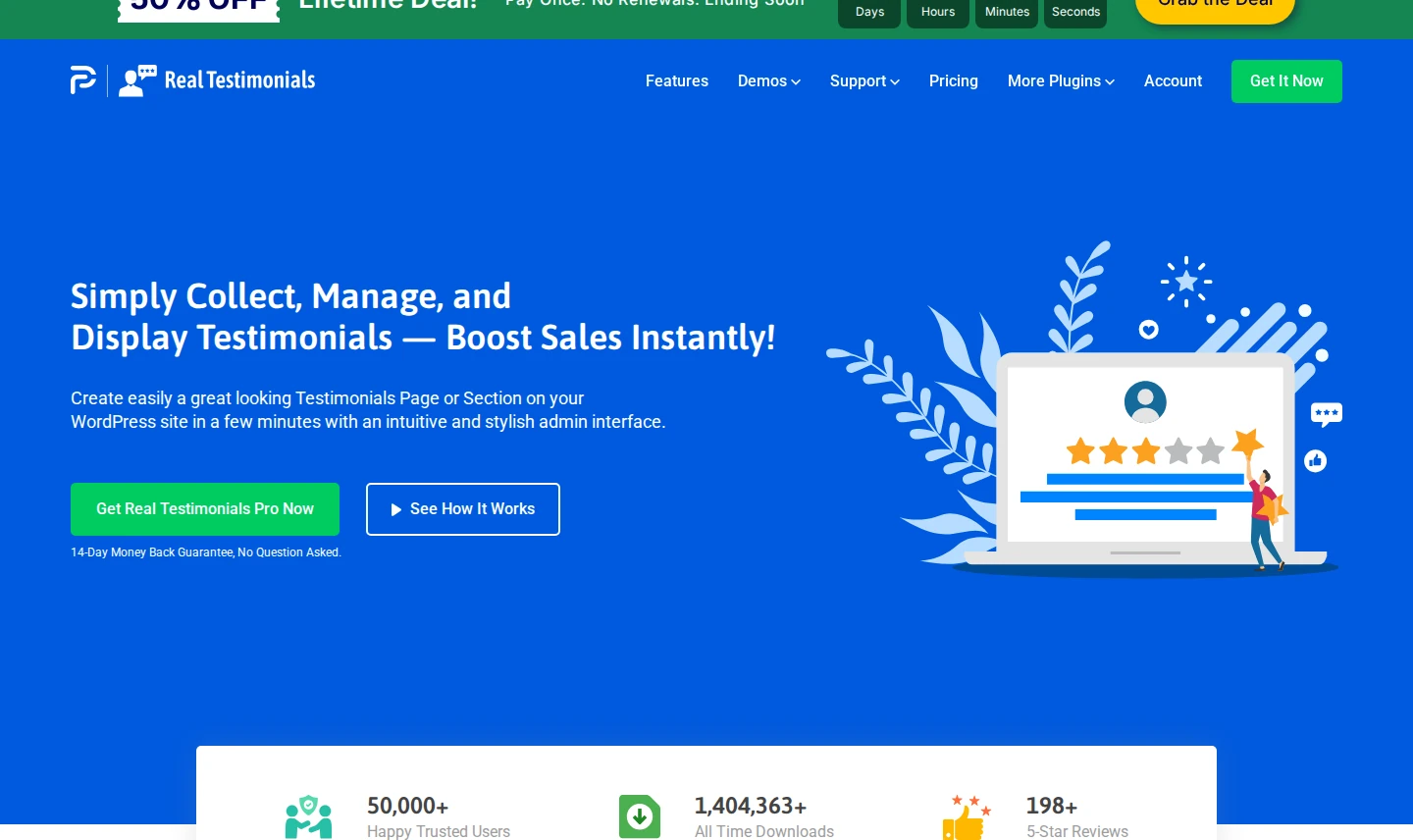
Task: Click the 5-Star Reviews thumbs-up icon
Action: click(967, 817)
